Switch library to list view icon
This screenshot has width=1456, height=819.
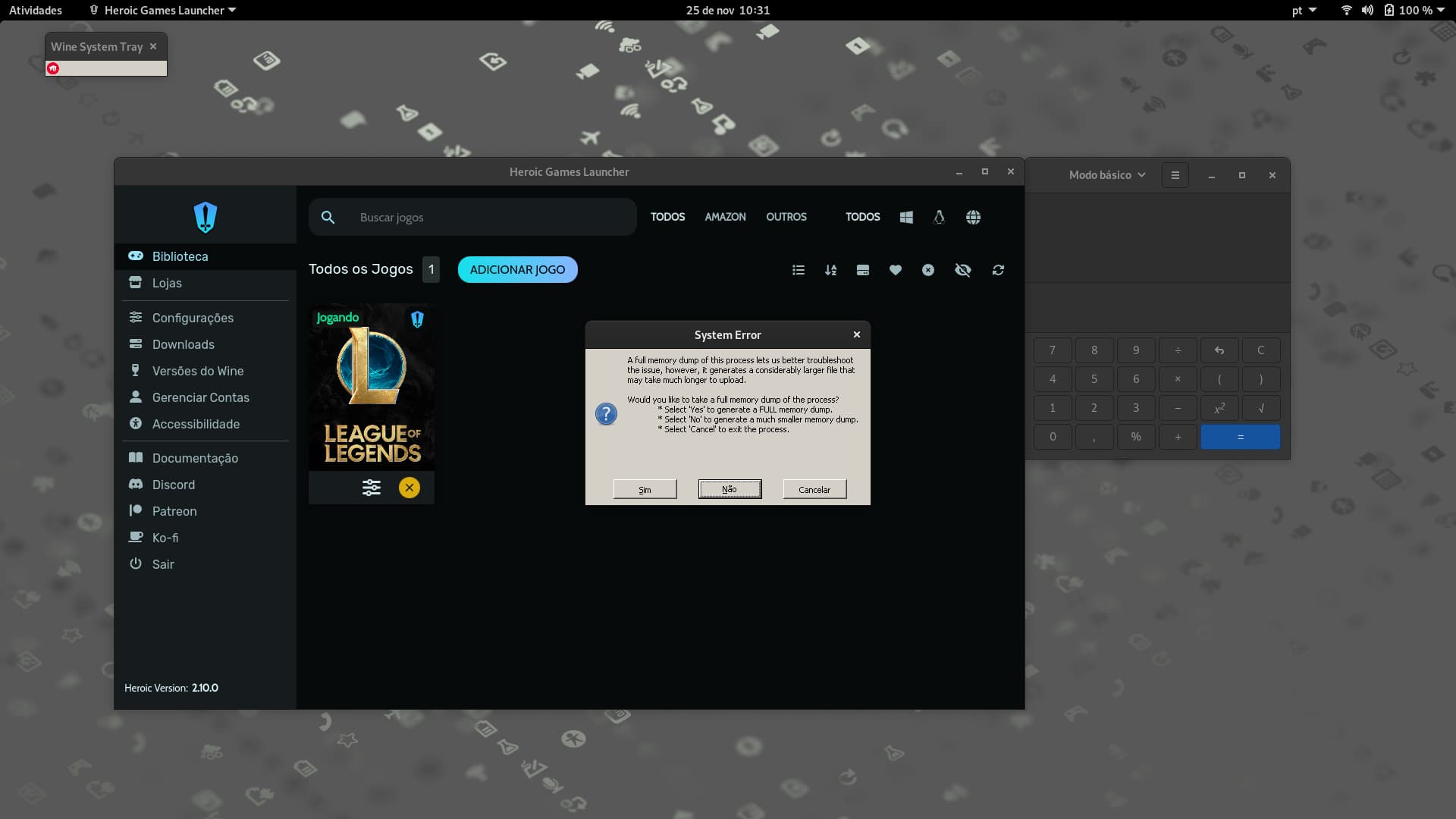point(799,270)
